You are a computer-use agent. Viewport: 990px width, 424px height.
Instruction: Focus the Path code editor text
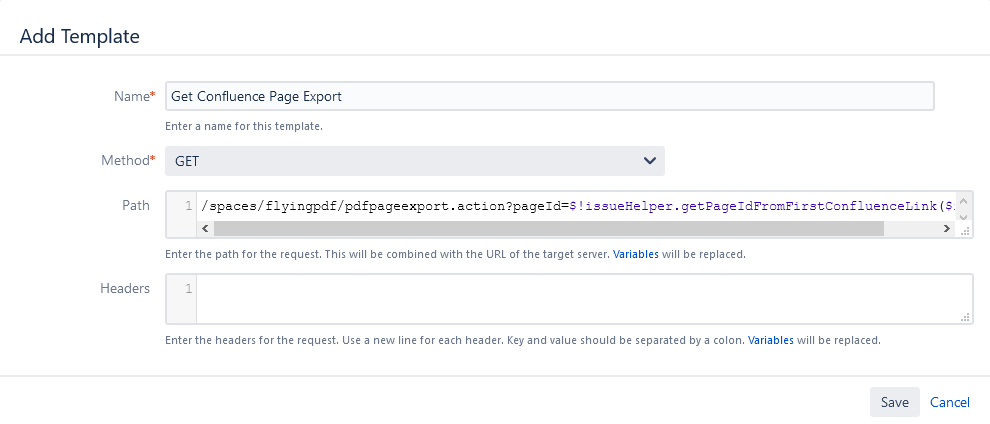pyautogui.click(x=570, y=206)
